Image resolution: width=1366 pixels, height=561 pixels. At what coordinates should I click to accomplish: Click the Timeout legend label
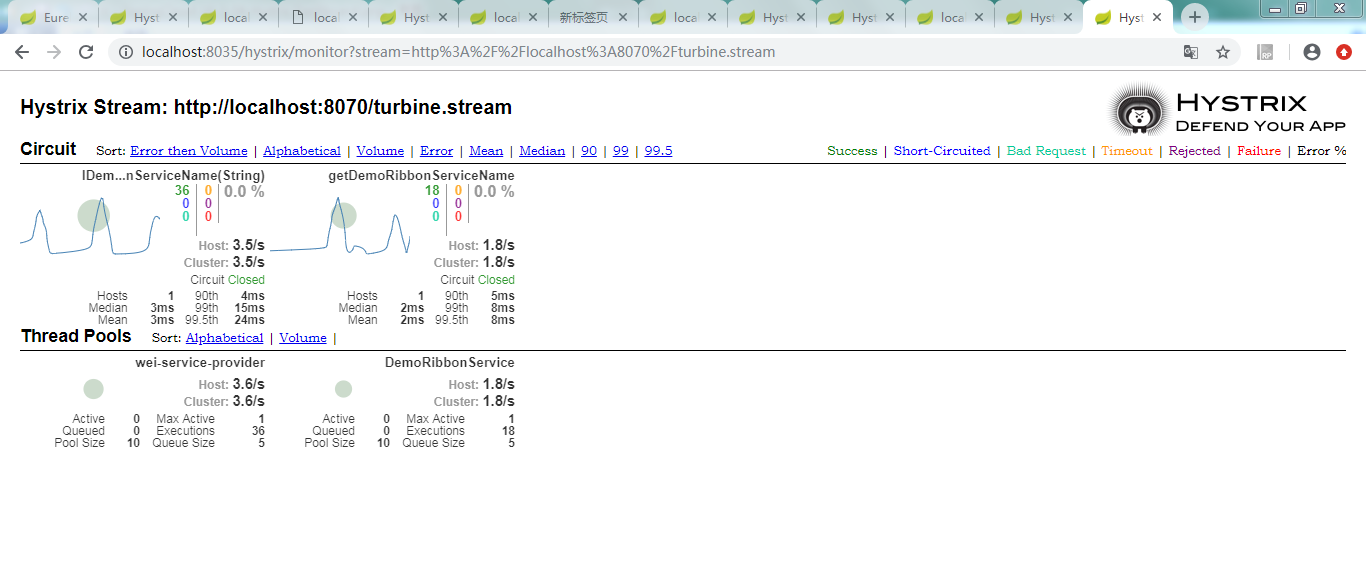1127,151
